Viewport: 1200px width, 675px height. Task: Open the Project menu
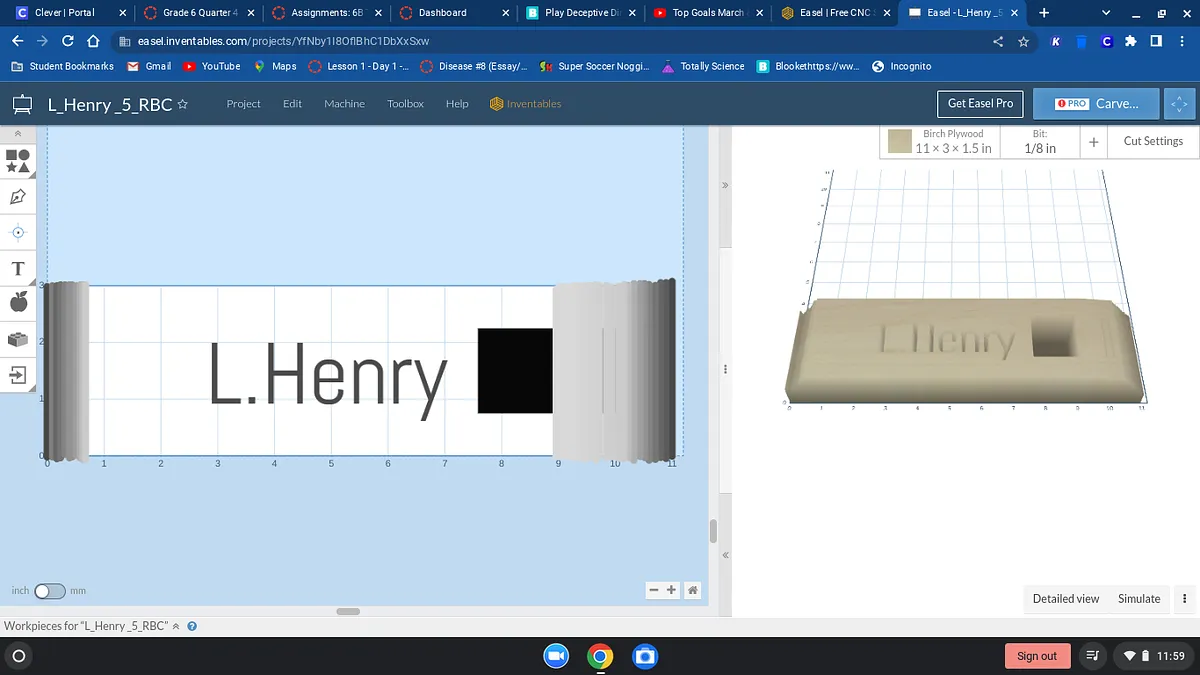click(243, 104)
